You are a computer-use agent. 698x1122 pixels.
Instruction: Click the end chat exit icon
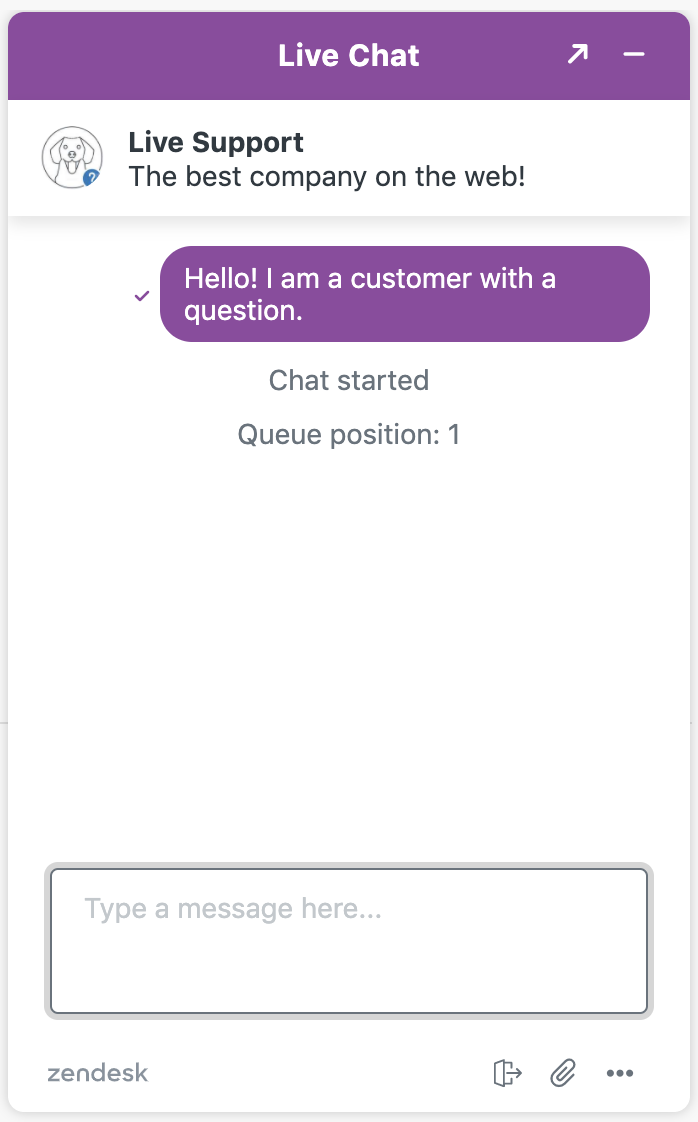click(508, 1073)
